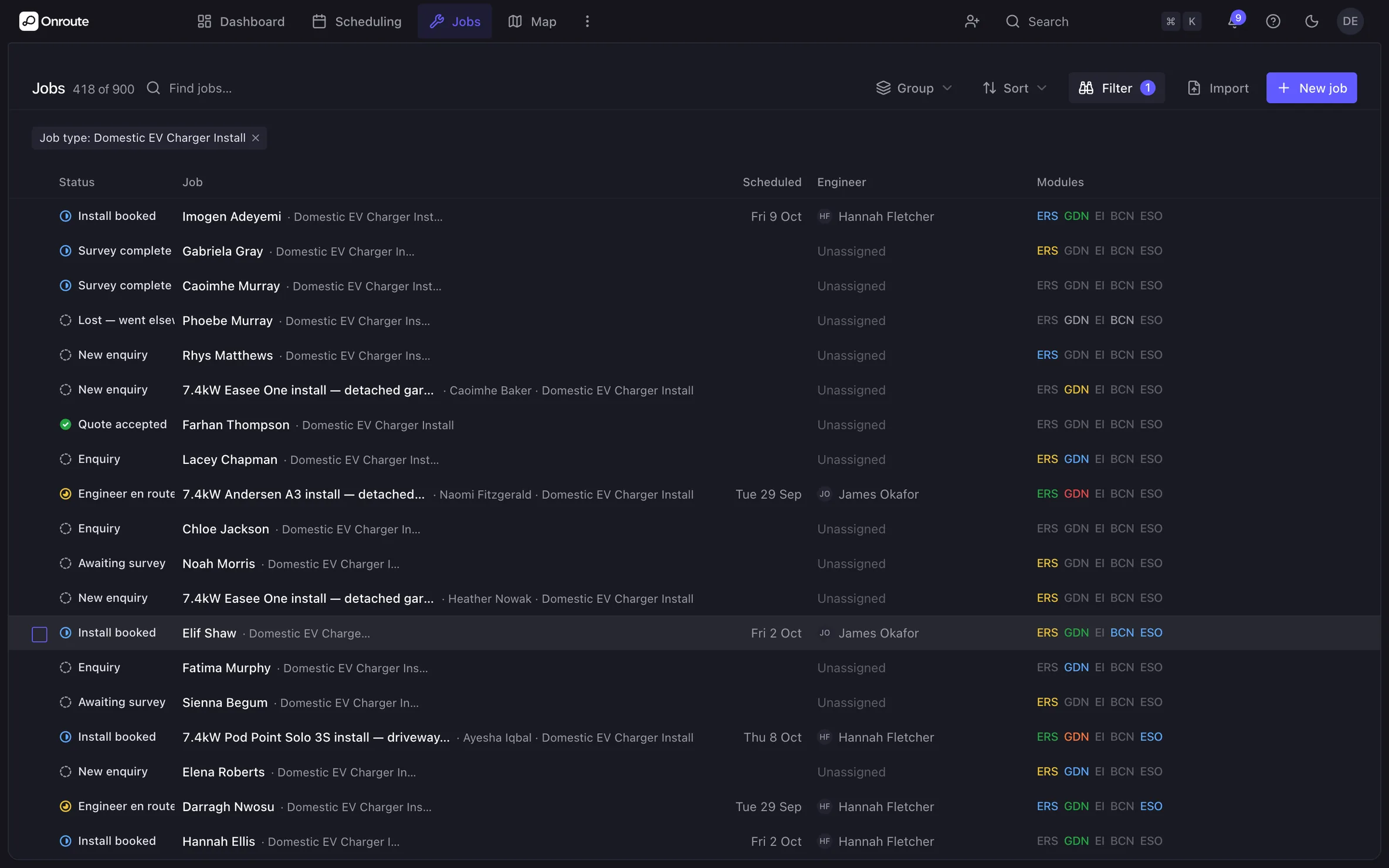Viewport: 1389px width, 868px height.
Task: Open the Pod Point Solo 3S install job
Action: coord(316,737)
